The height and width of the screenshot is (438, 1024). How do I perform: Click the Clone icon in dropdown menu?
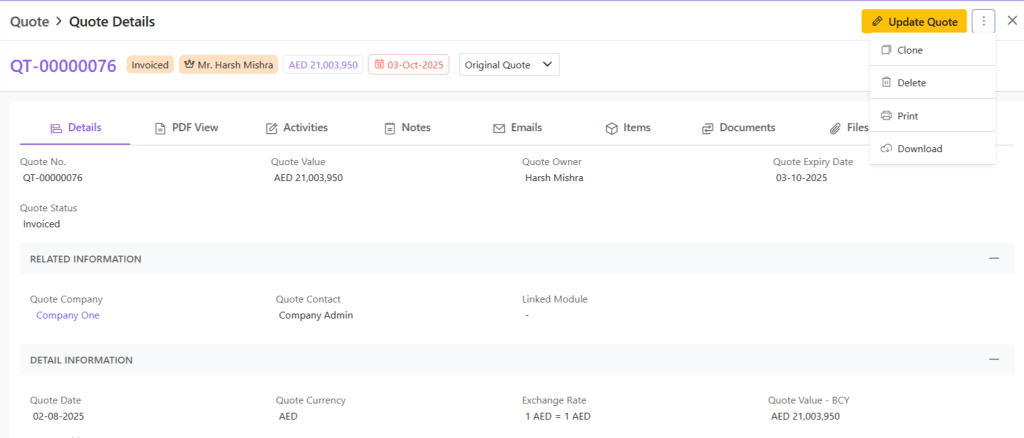886,50
